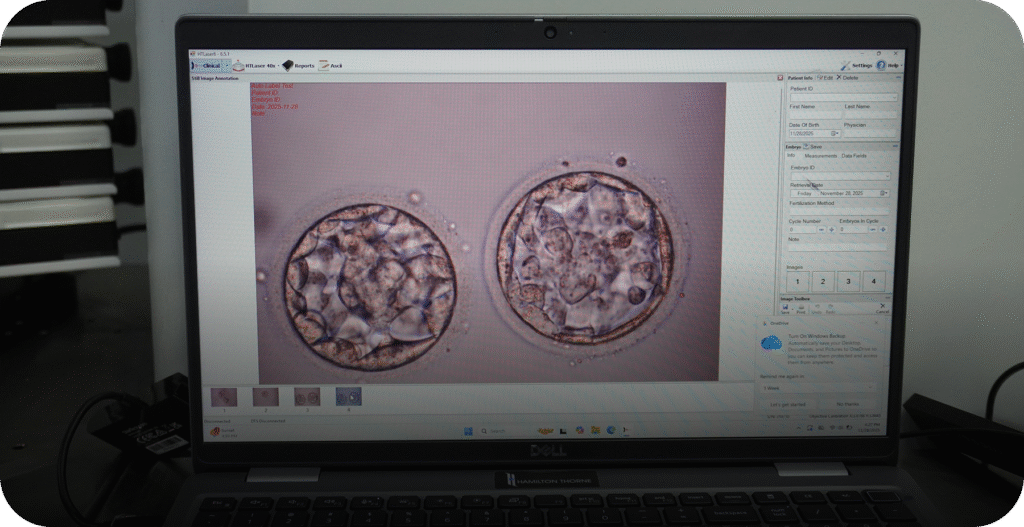Screen dimensions: 1024x527
Task: Select thumbnail 3 in the image strip
Action: [x=307, y=397]
